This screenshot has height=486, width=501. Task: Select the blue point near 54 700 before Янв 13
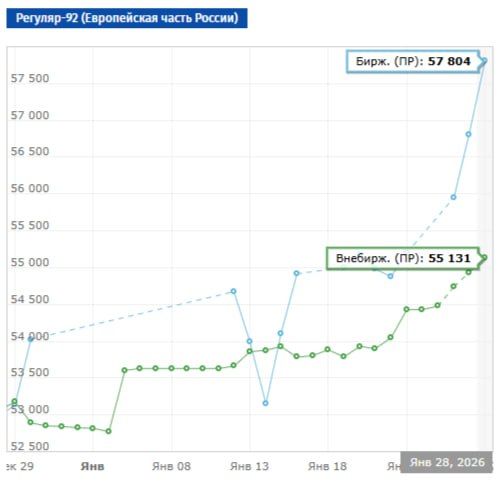pos(234,291)
